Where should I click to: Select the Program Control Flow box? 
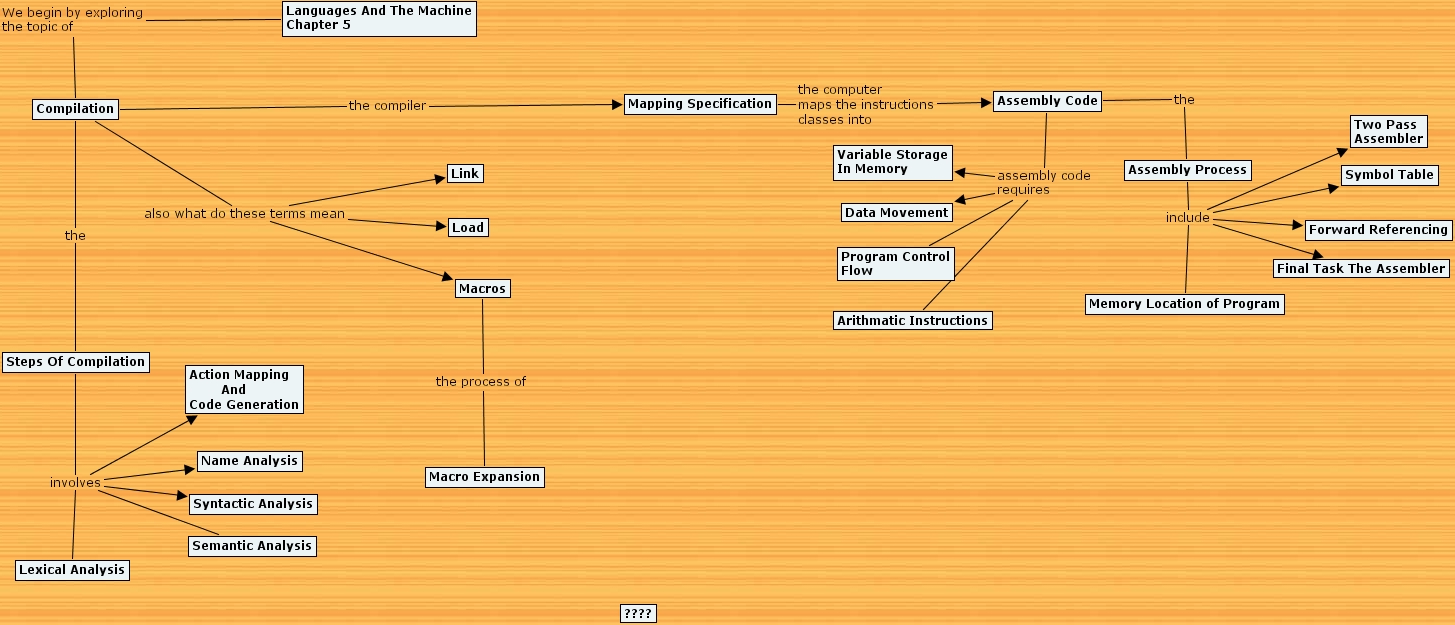pyautogui.click(x=895, y=262)
